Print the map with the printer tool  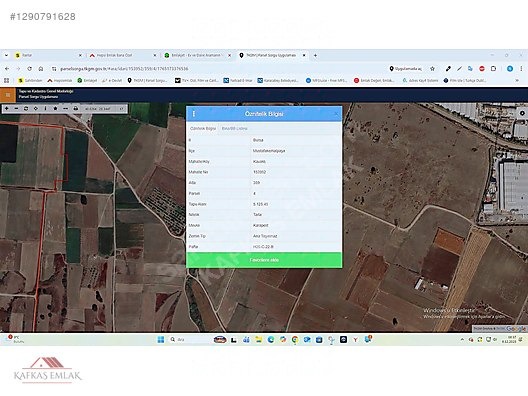click(75, 109)
